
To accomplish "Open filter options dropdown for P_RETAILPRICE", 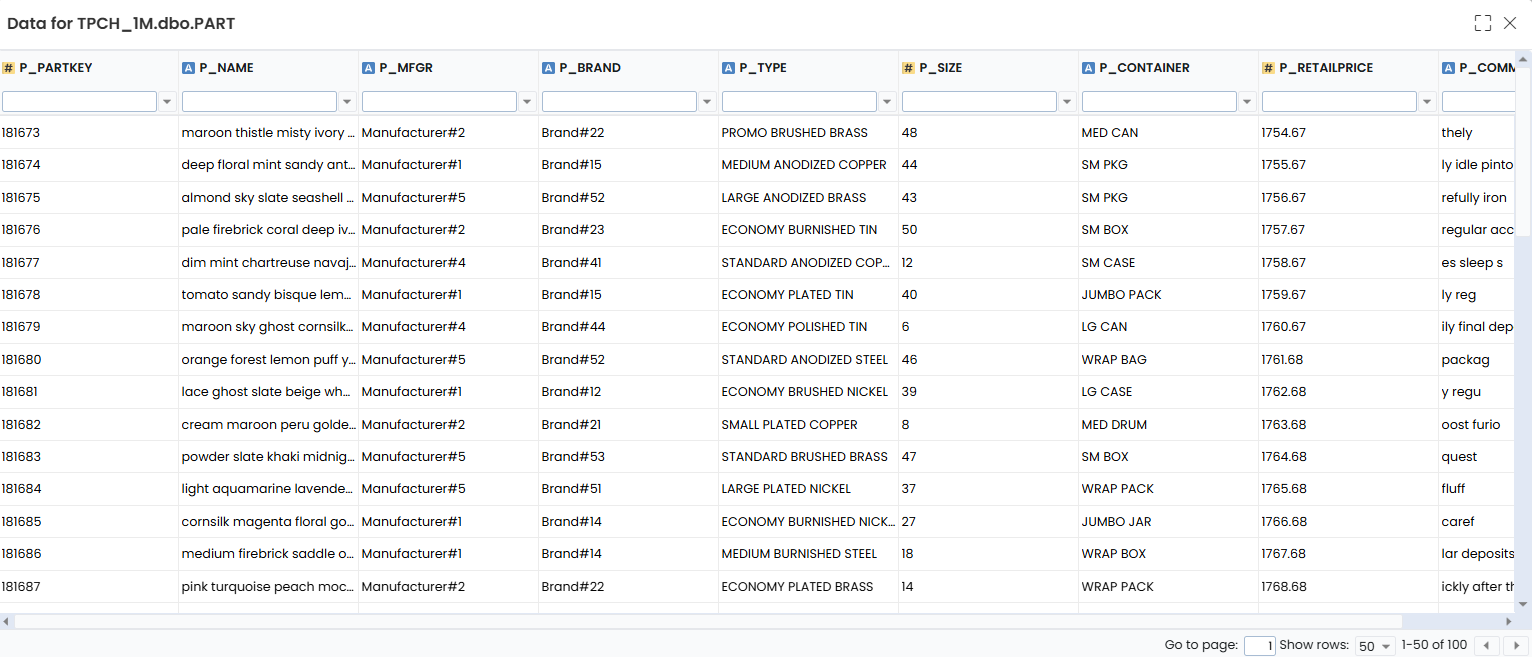I will coord(1427,102).
